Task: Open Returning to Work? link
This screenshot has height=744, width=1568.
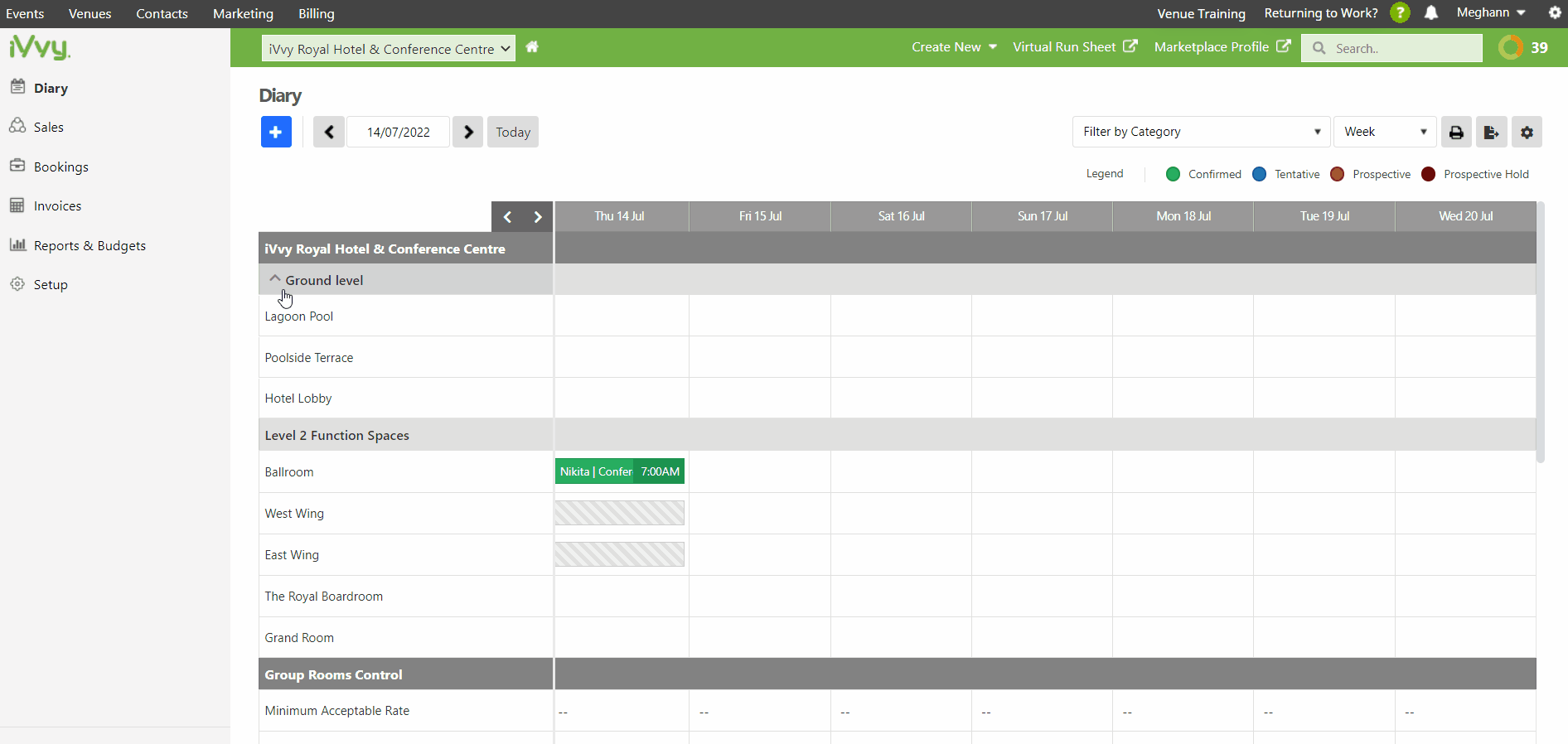Action: [1321, 13]
